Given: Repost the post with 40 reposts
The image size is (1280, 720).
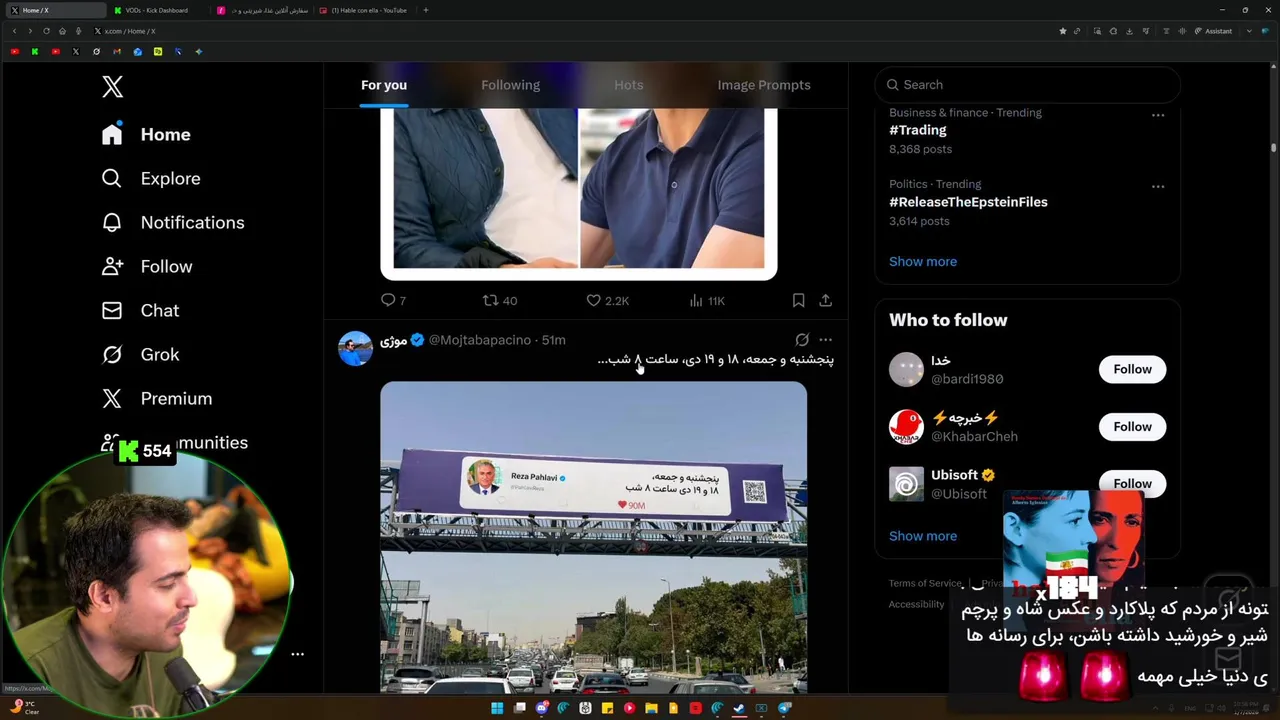Looking at the screenshot, I should [x=499, y=300].
